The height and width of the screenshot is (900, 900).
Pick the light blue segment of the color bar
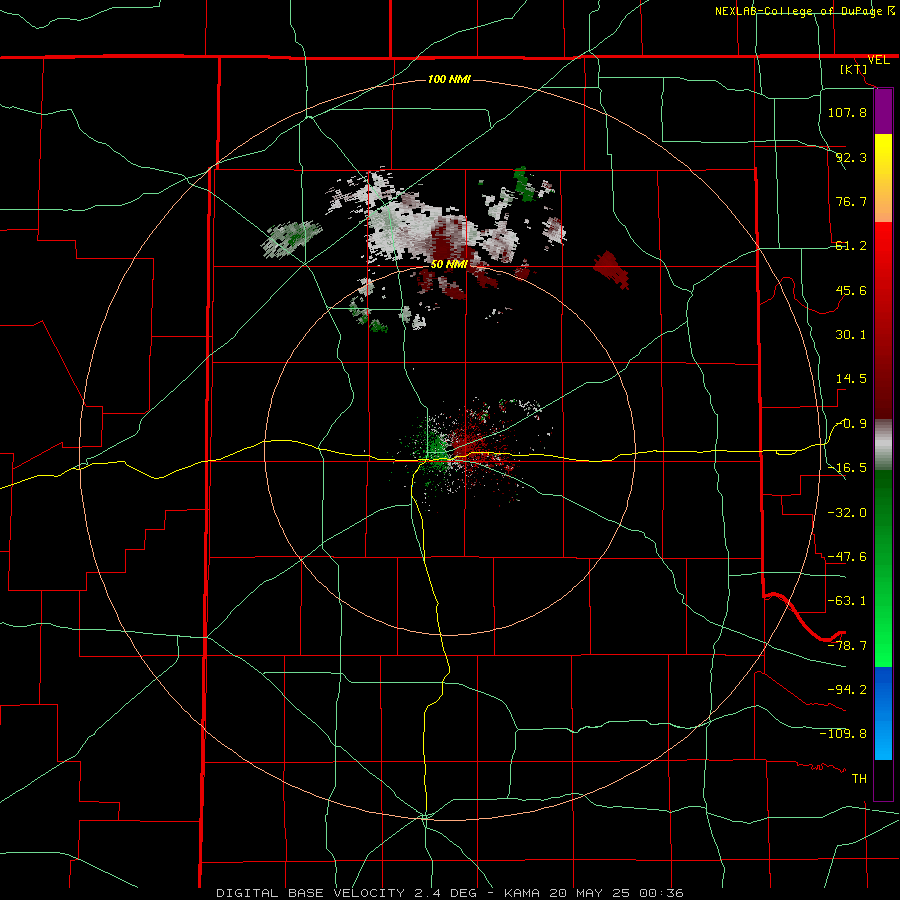click(x=883, y=740)
